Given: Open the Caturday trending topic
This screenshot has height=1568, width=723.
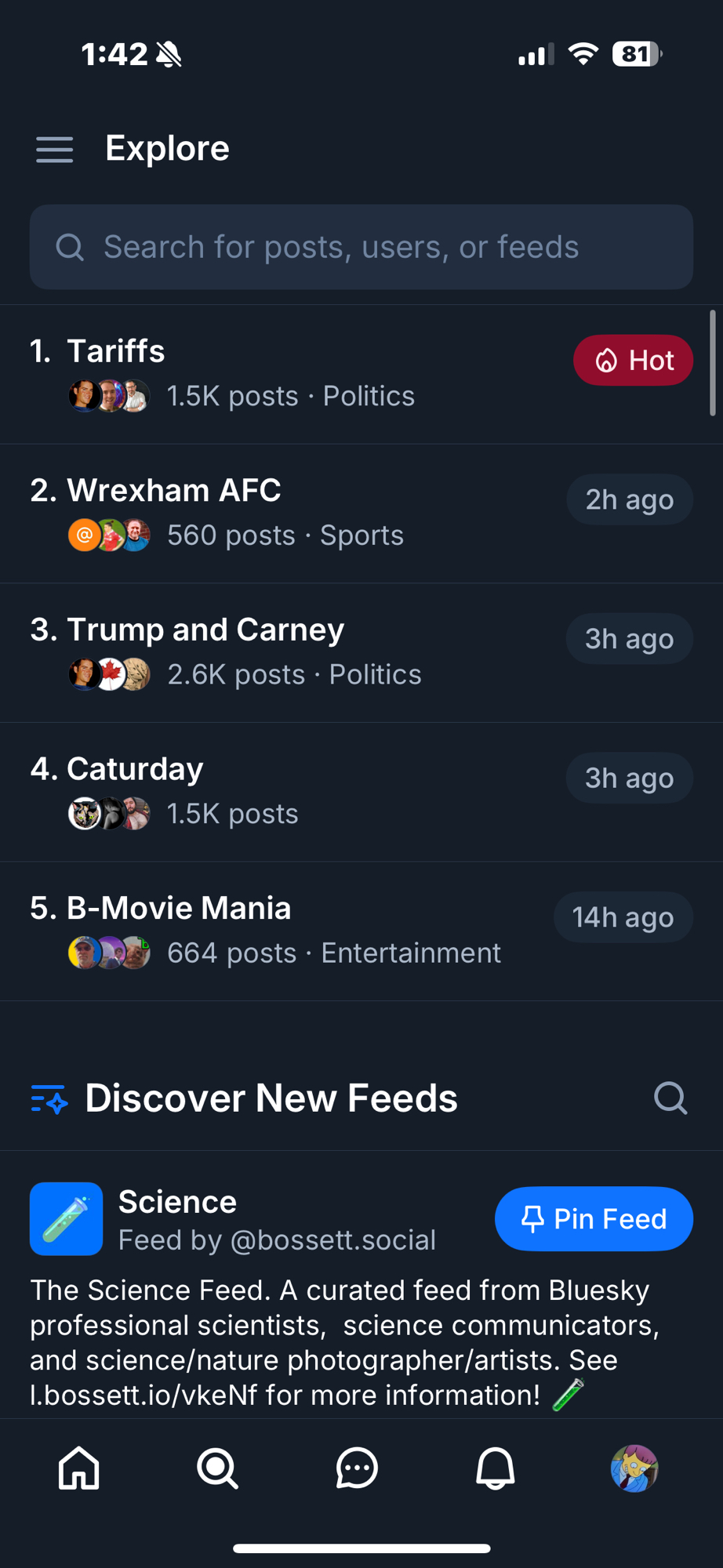Looking at the screenshot, I should (x=135, y=769).
